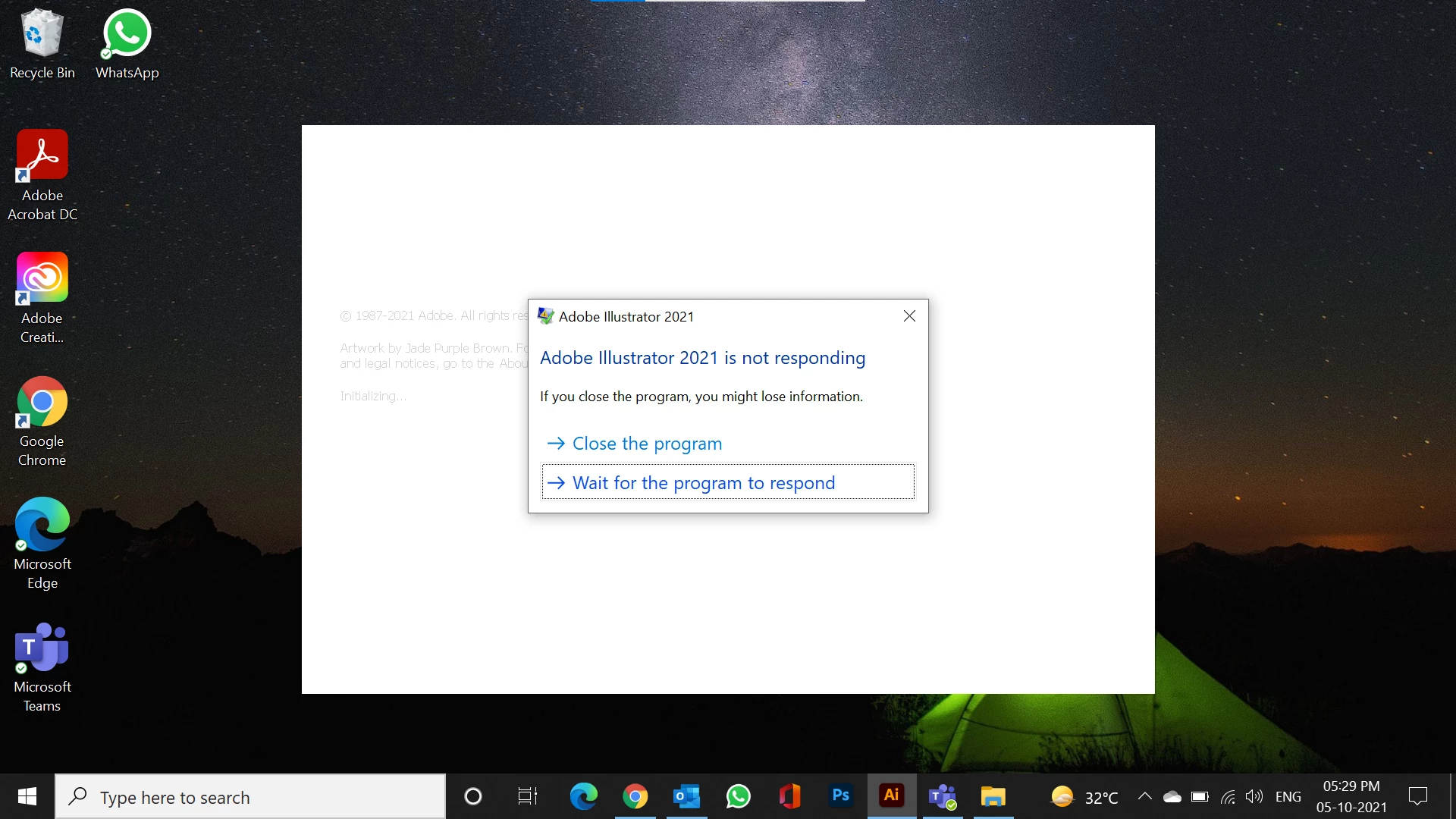Click the Task View button
Image resolution: width=1456 pixels, height=819 pixels.
[527, 796]
